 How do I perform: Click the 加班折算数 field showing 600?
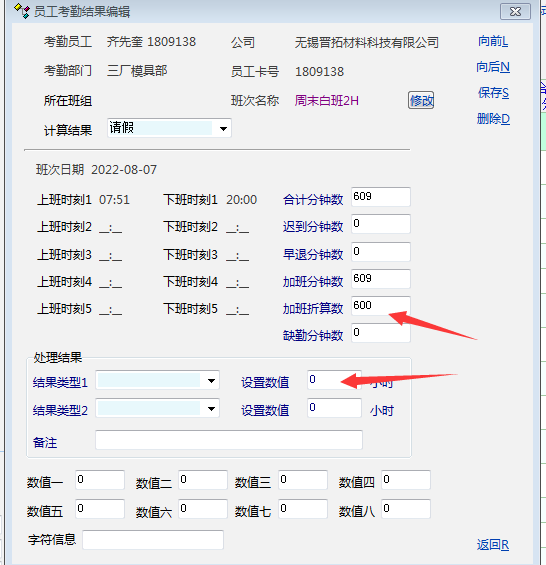tap(381, 306)
